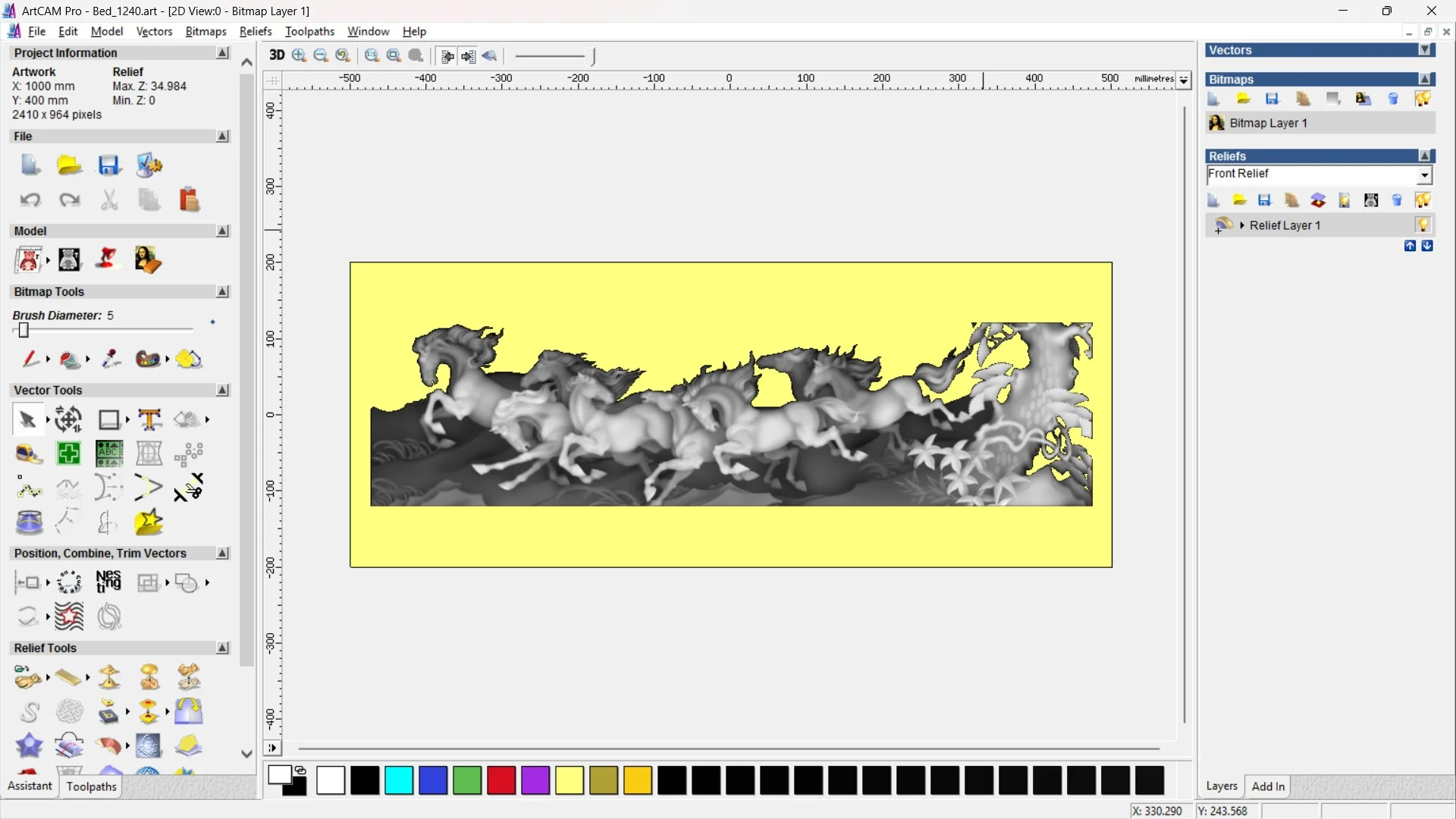Click the Save file icon
Viewport: 1456px width, 819px height.
[x=108, y=165]
